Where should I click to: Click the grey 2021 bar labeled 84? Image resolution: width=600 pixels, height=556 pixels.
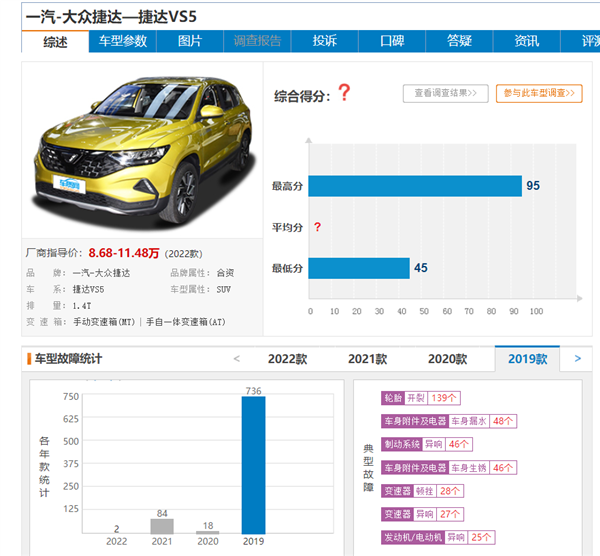point(162,526)
